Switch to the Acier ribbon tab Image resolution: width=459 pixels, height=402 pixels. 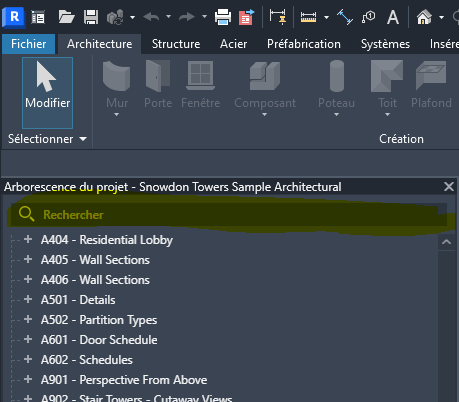click(233, 44)
